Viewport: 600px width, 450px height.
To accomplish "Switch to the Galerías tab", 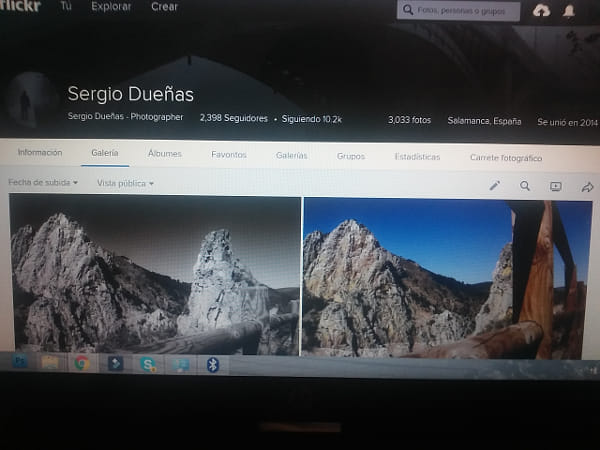I will [292, 155].
